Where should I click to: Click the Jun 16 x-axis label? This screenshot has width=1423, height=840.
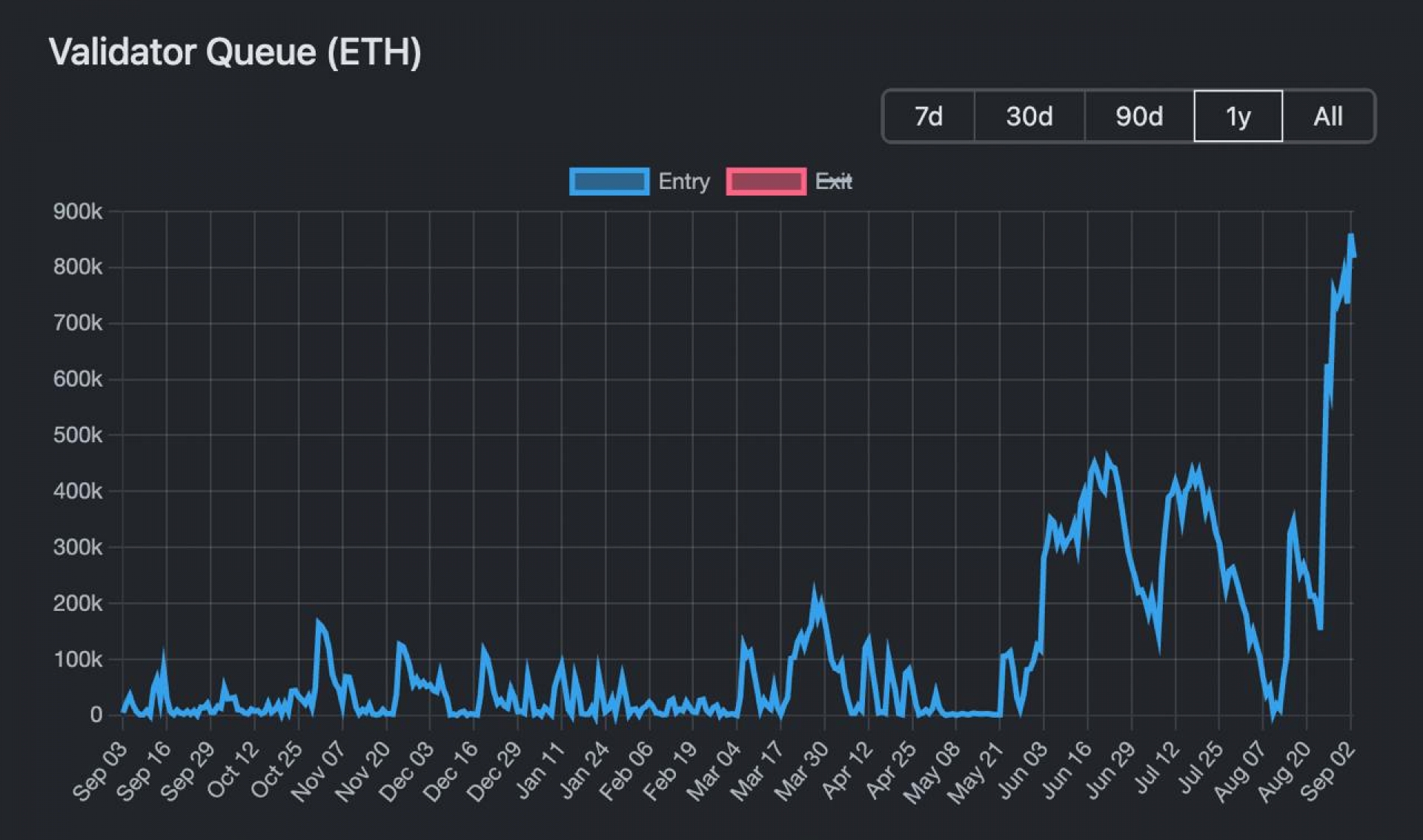1067,772
